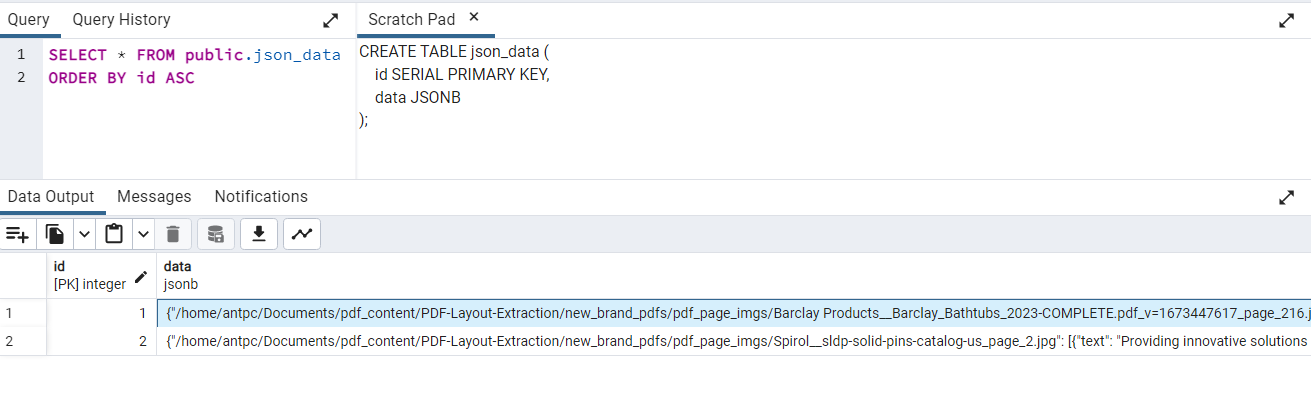
Task: Click the Copy icon in data toolbar
Action: (55, 234)
